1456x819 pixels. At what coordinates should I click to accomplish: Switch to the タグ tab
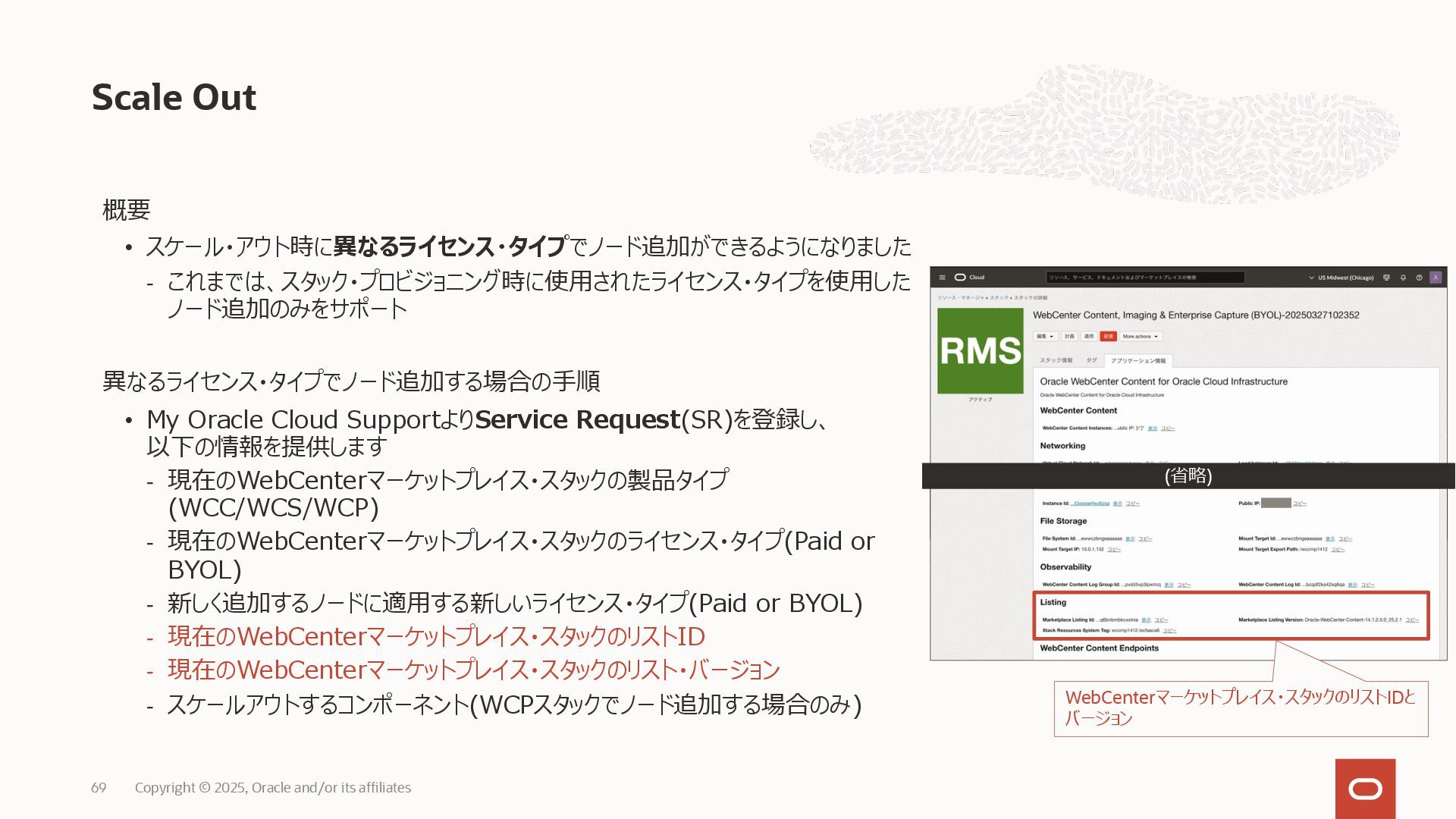coord(1091,360)
